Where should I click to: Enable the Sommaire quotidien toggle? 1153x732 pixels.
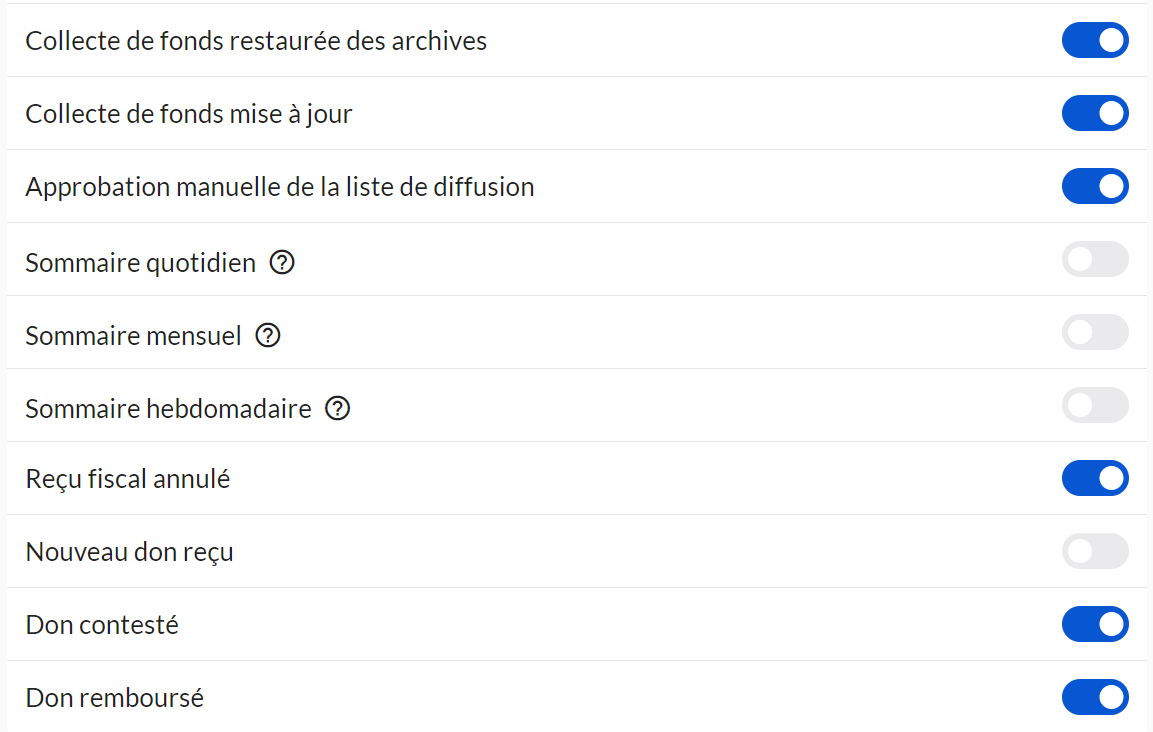(1095, 260)
